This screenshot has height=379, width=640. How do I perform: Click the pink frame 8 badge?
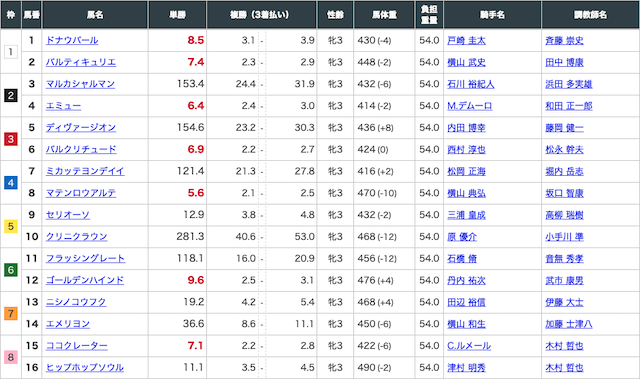11,357
